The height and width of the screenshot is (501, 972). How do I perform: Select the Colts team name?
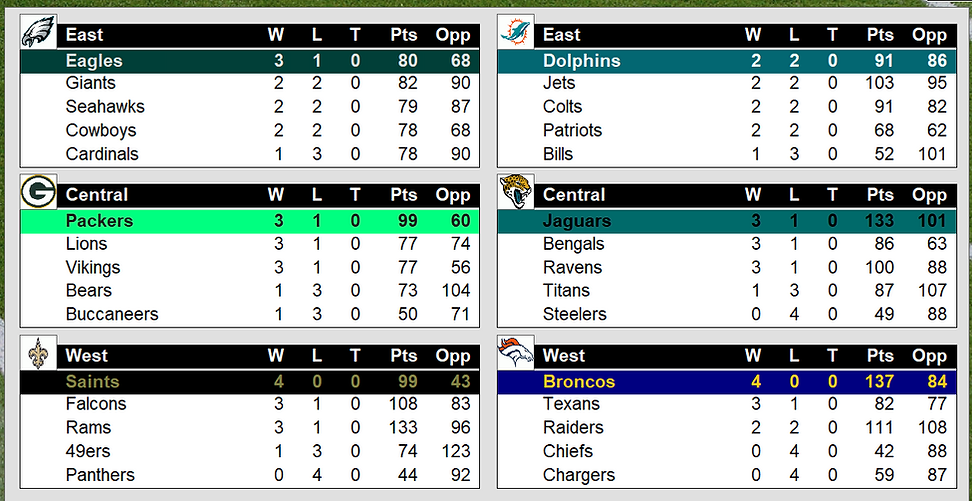point(562,107)
